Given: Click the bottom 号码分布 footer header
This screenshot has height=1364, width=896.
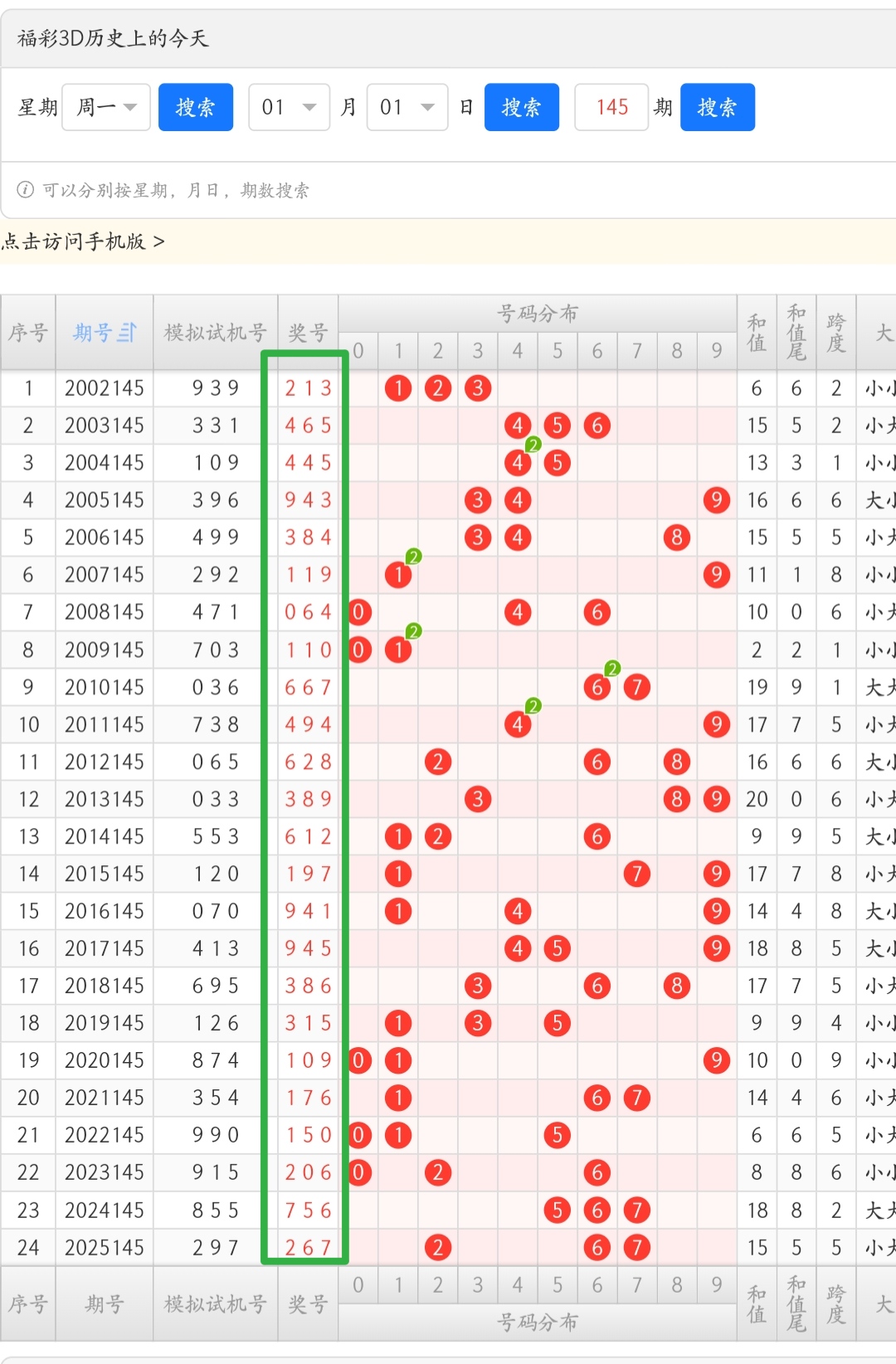Looking at the screenshot, I should click(x=538, y=1322).
